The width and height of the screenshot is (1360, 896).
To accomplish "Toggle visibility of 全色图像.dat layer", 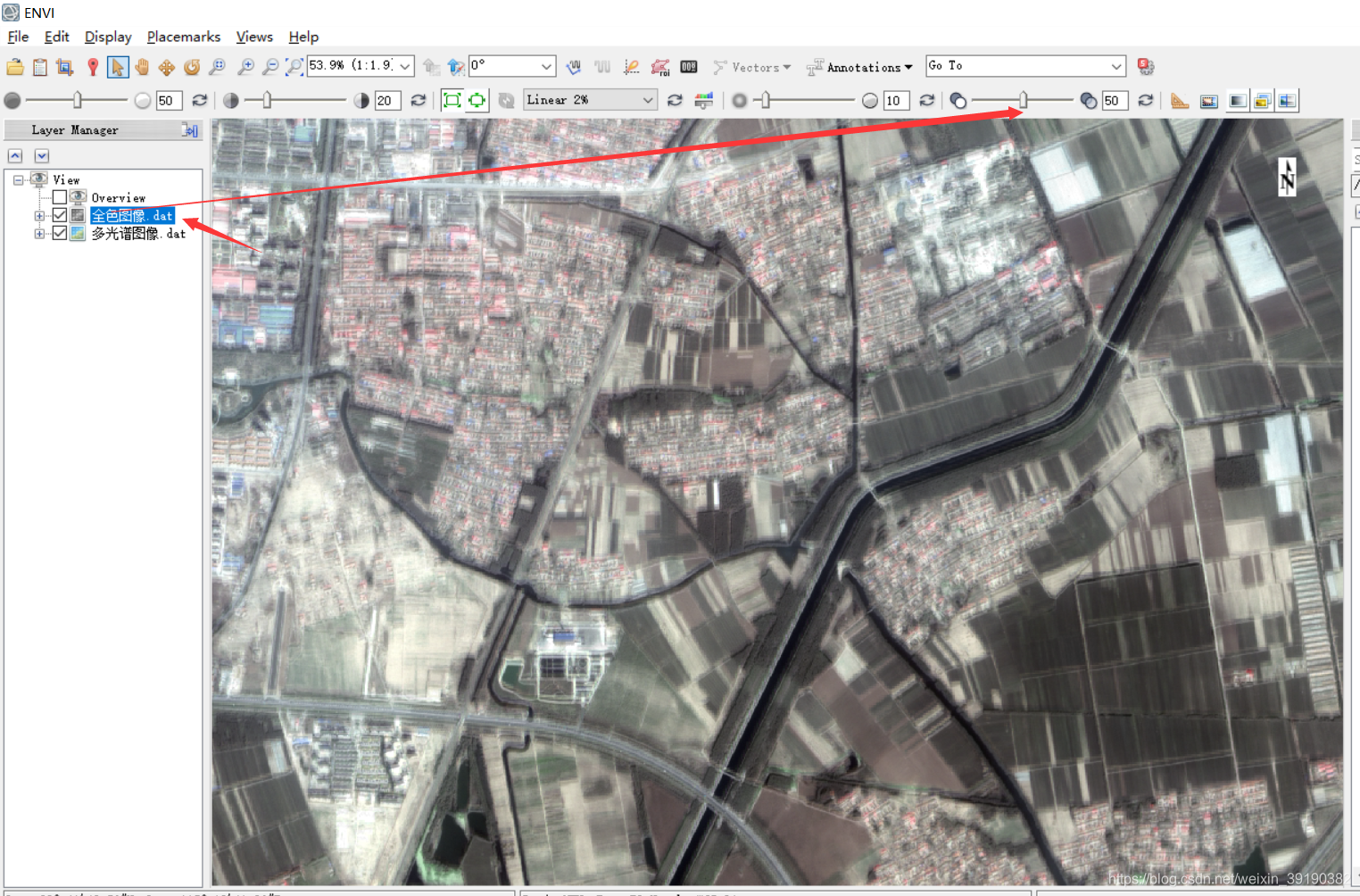I will tap(60, 215).
